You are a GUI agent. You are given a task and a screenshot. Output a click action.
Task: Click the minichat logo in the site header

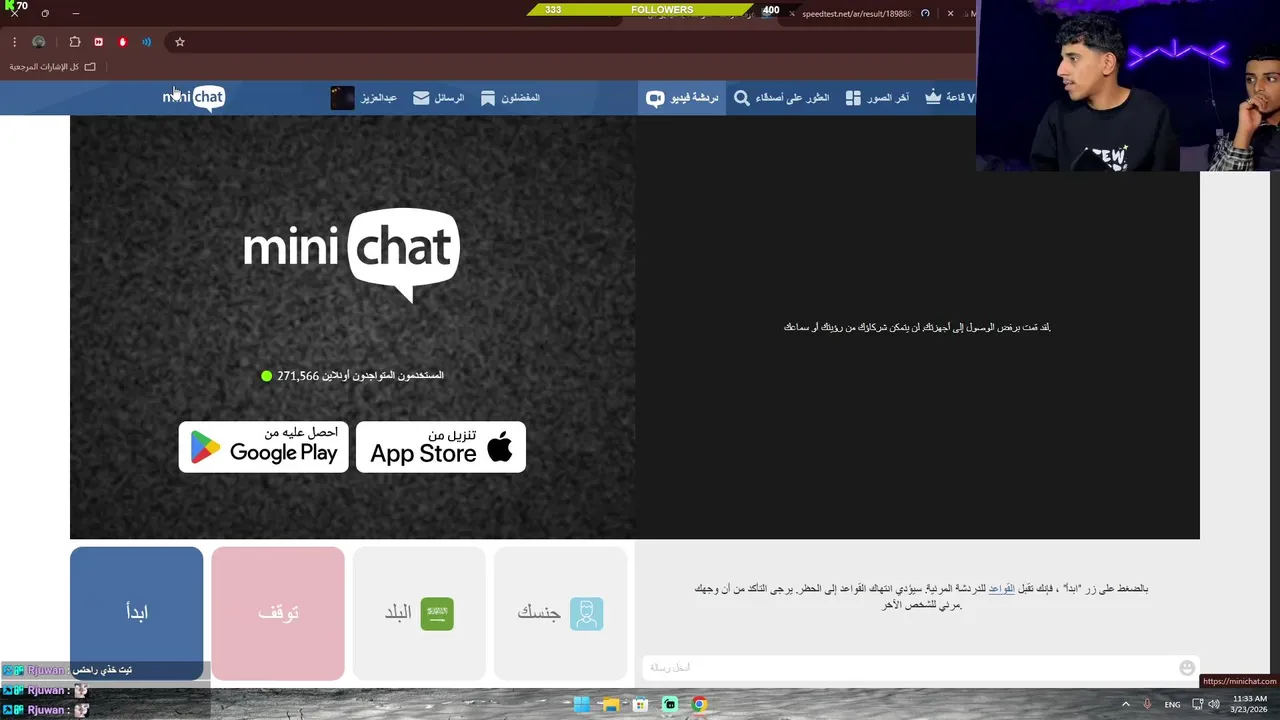(194, 97)
